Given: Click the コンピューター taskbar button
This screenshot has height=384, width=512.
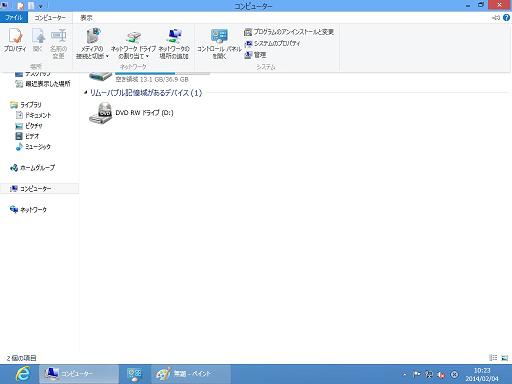Looking at the screenshot, I should pos(79,374).
